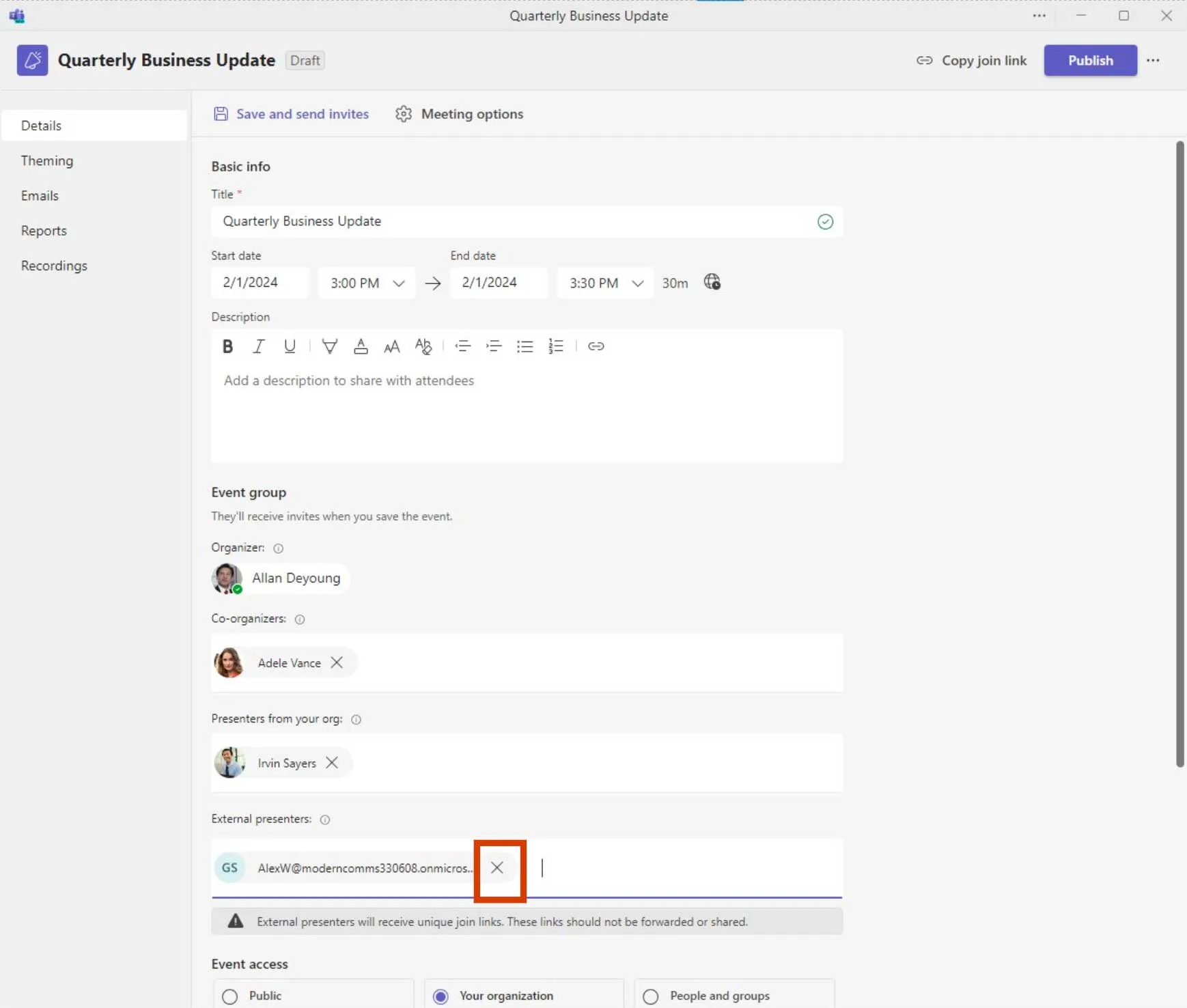
Task: Toggle bold formatting in description toolbar
Action: coord(227,346)
